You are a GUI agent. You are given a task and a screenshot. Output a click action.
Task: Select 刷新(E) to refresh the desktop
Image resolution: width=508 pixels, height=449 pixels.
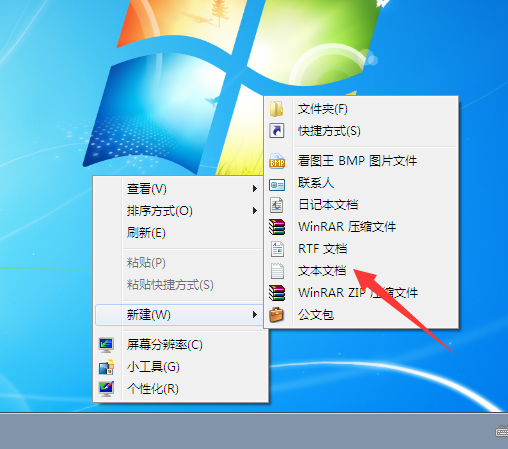[x=180, y=233]
